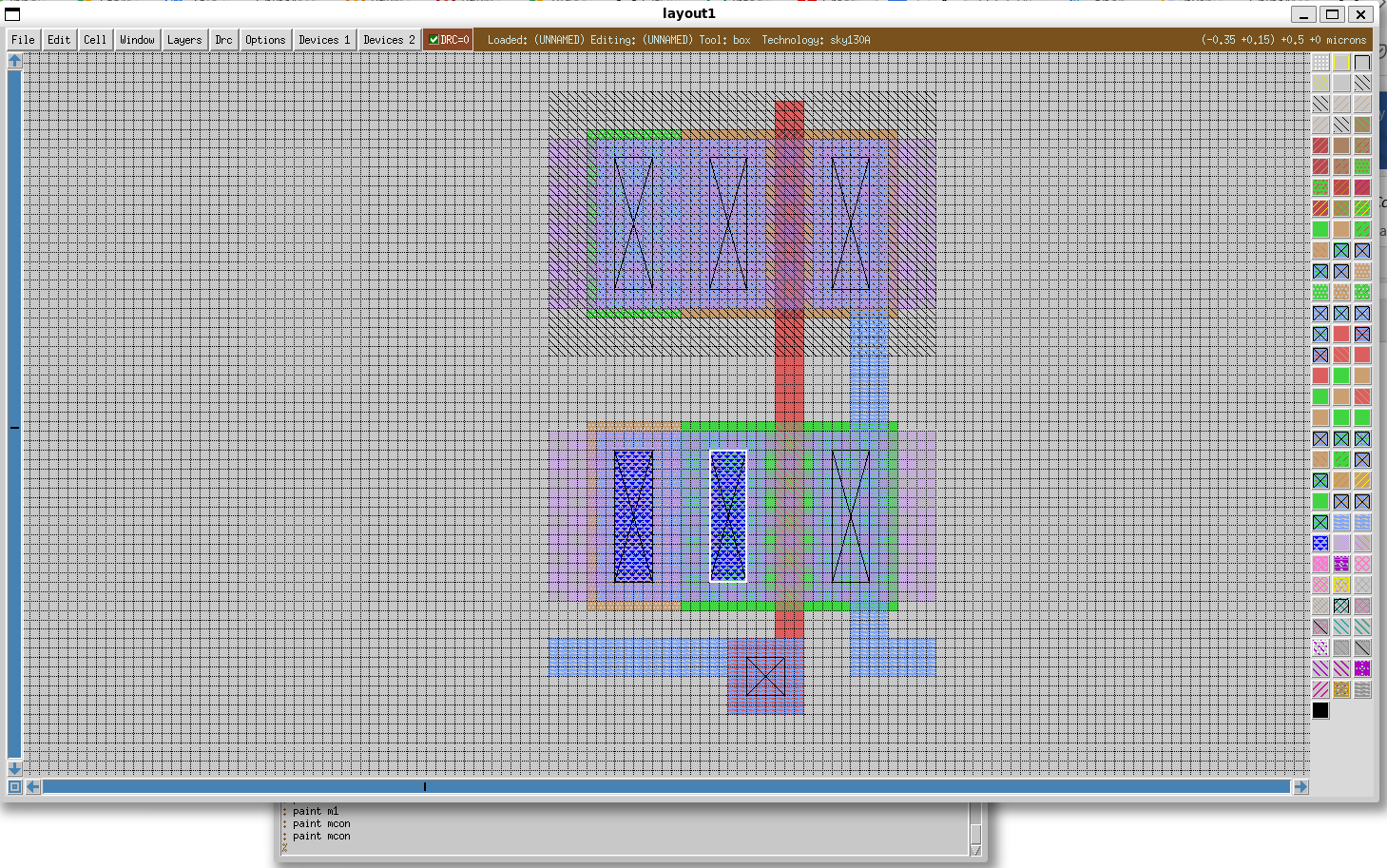This screenshot has height=868, width=1387.
Task: Open the Layers menu
Action: [x=184, y=40]
